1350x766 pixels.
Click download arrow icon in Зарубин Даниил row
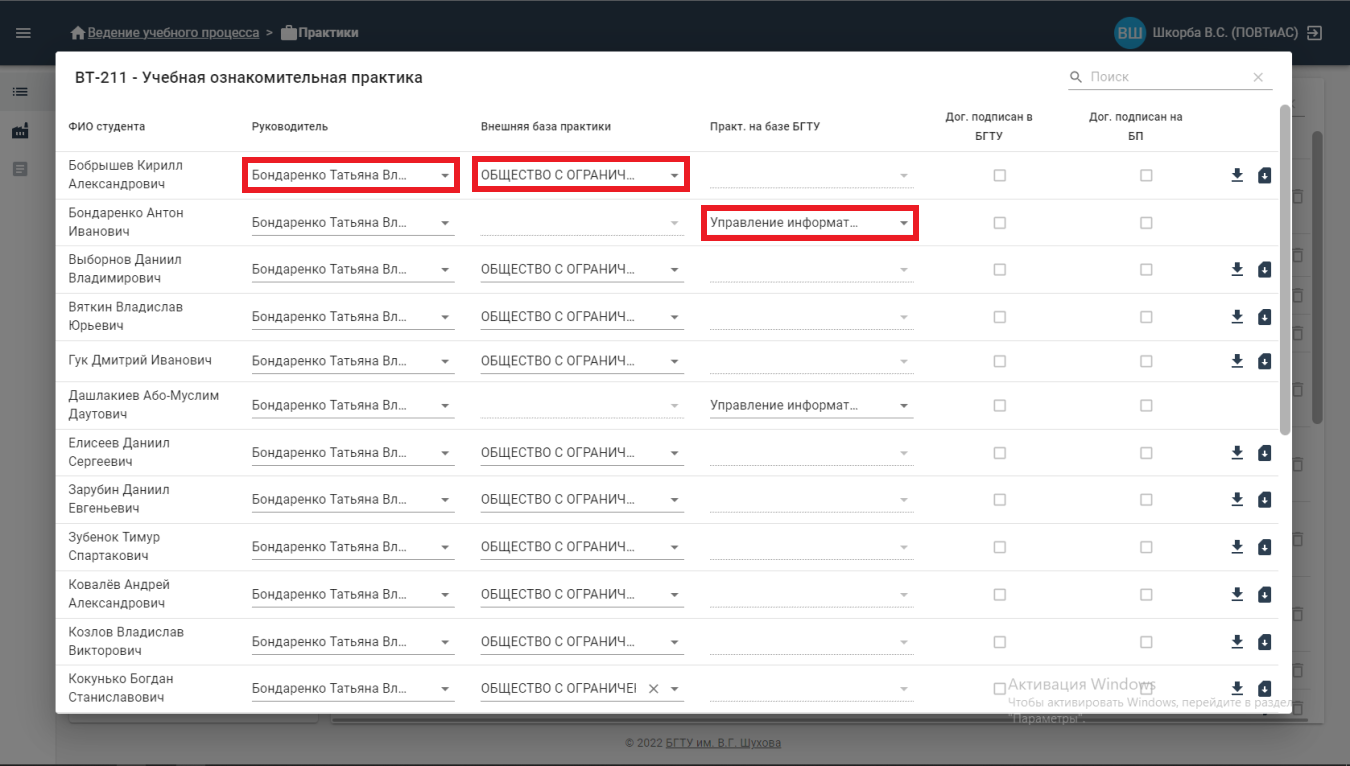click(x=1237, y=499)
